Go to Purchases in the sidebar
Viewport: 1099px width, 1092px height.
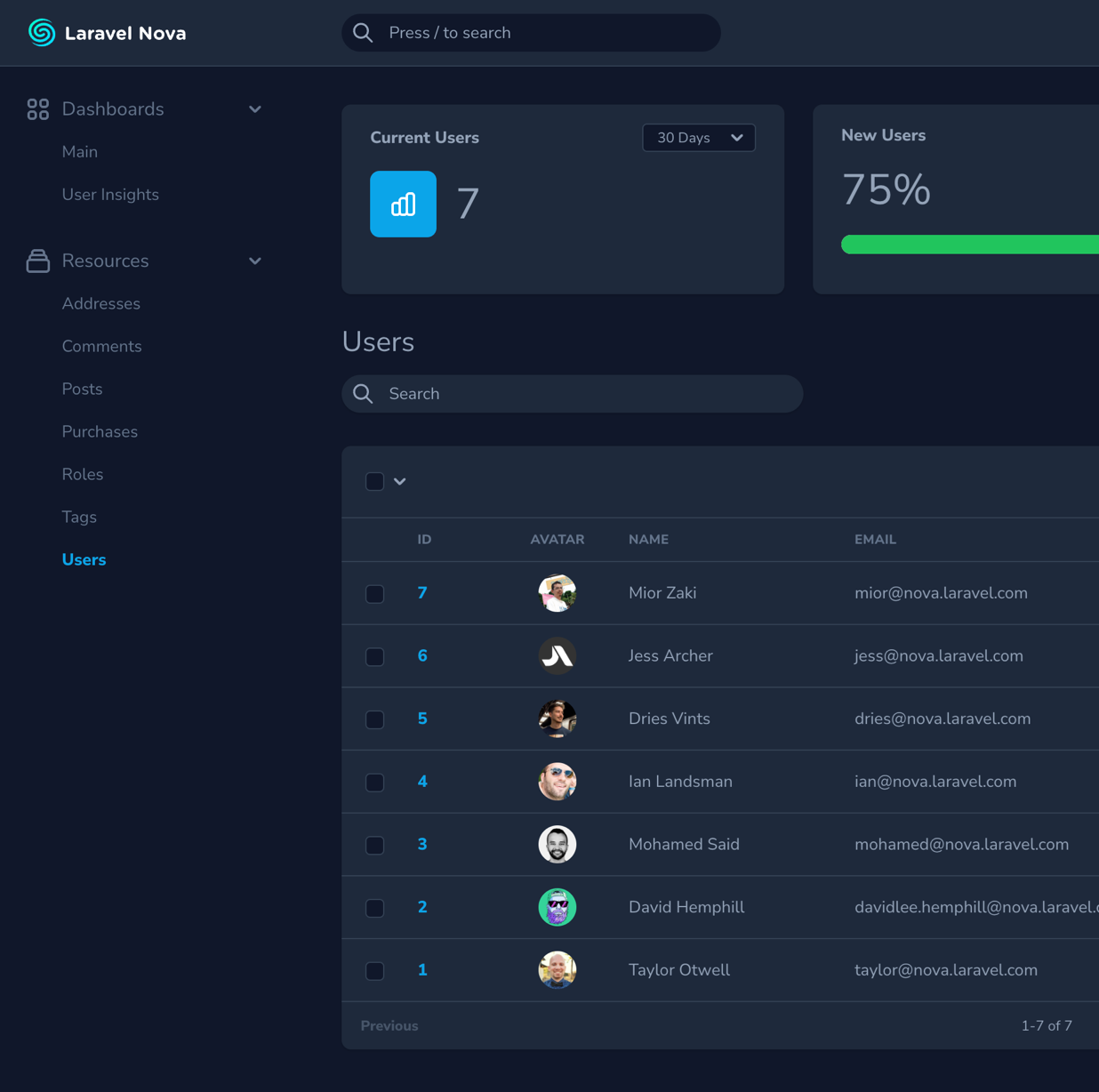[x=100, y=431]
